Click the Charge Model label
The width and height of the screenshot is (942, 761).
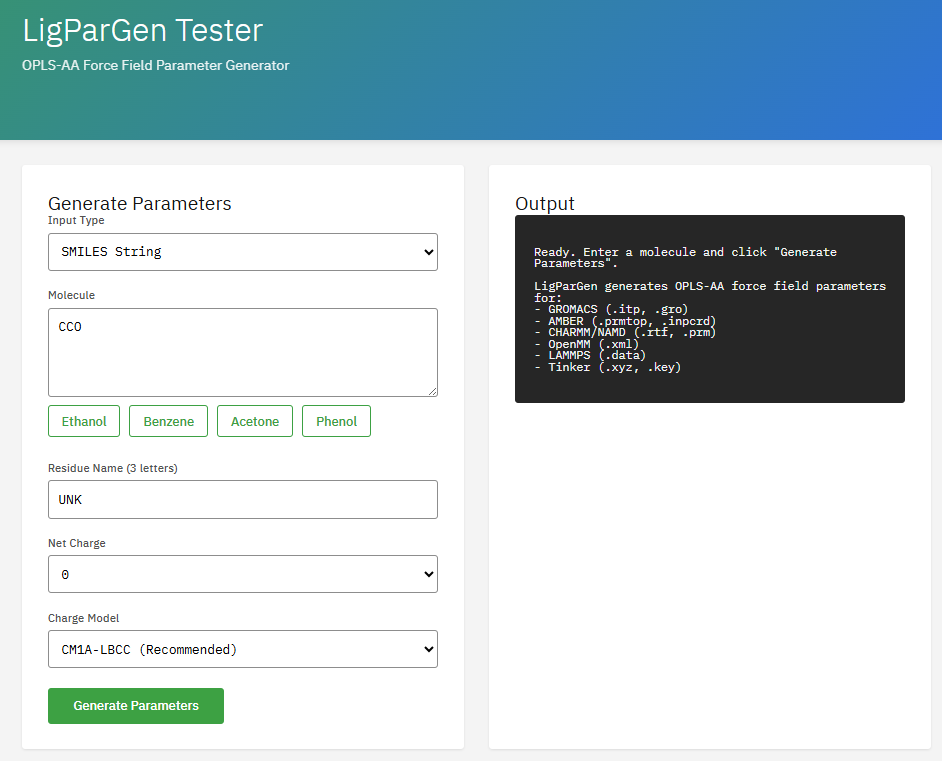83,618
